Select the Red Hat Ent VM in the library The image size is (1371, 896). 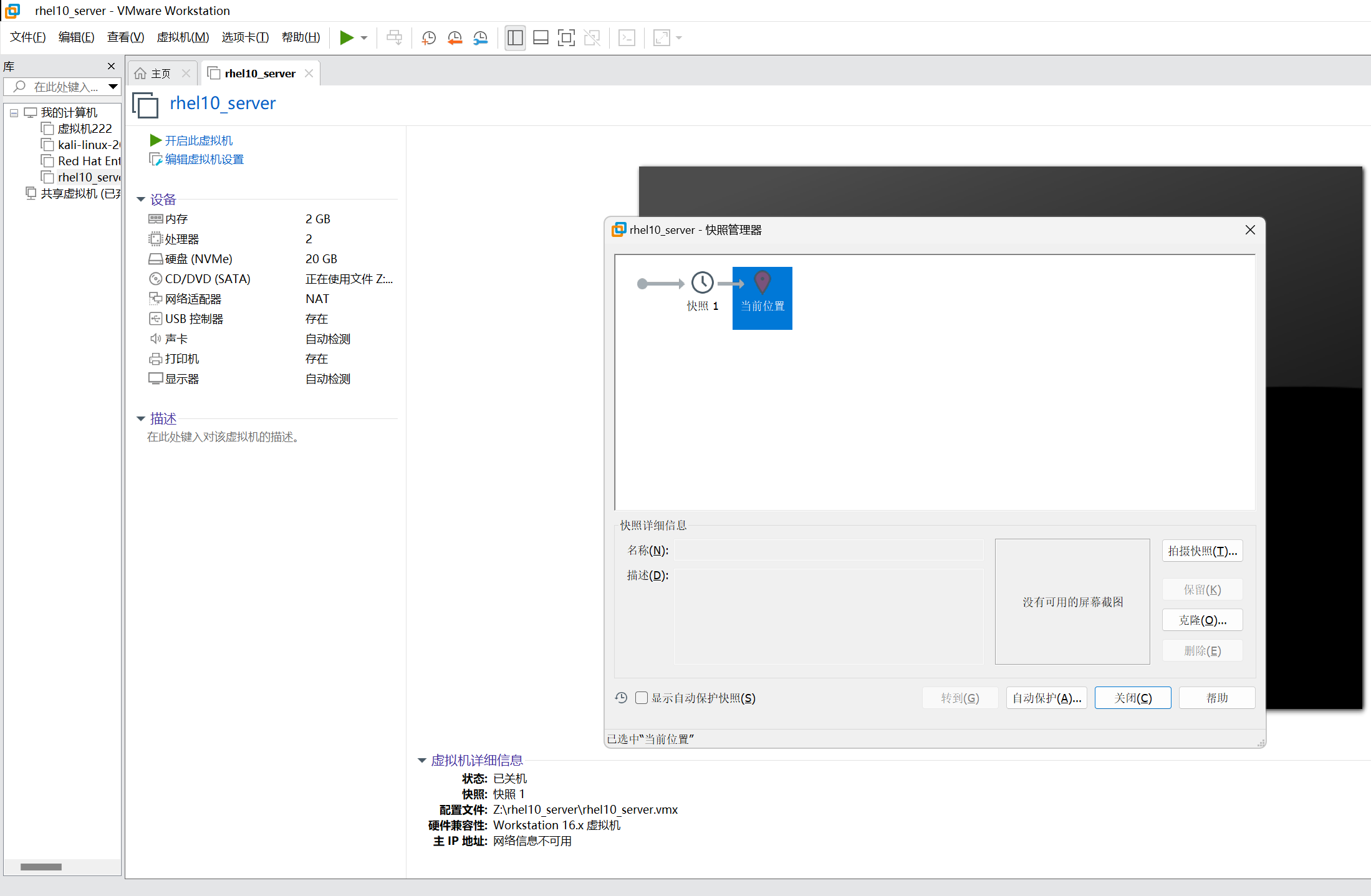[x=81, y=161]
